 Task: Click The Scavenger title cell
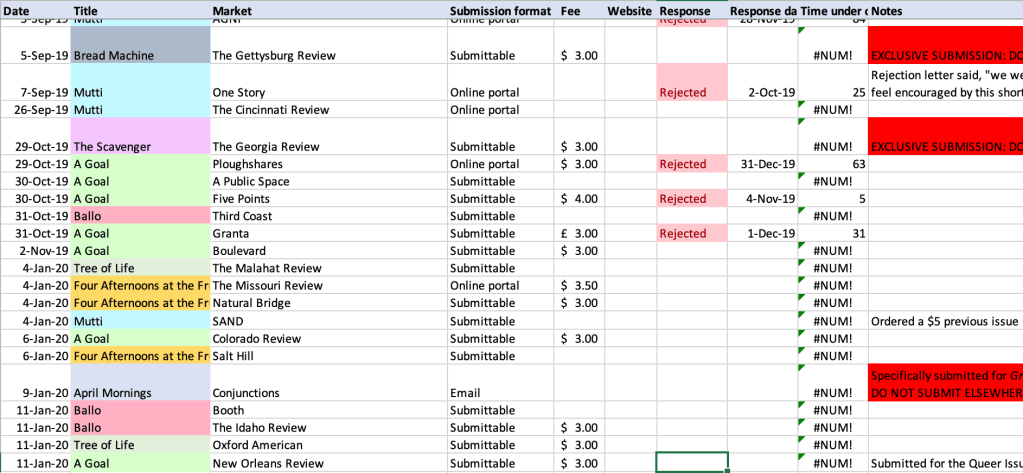click(x=140, y=136)
